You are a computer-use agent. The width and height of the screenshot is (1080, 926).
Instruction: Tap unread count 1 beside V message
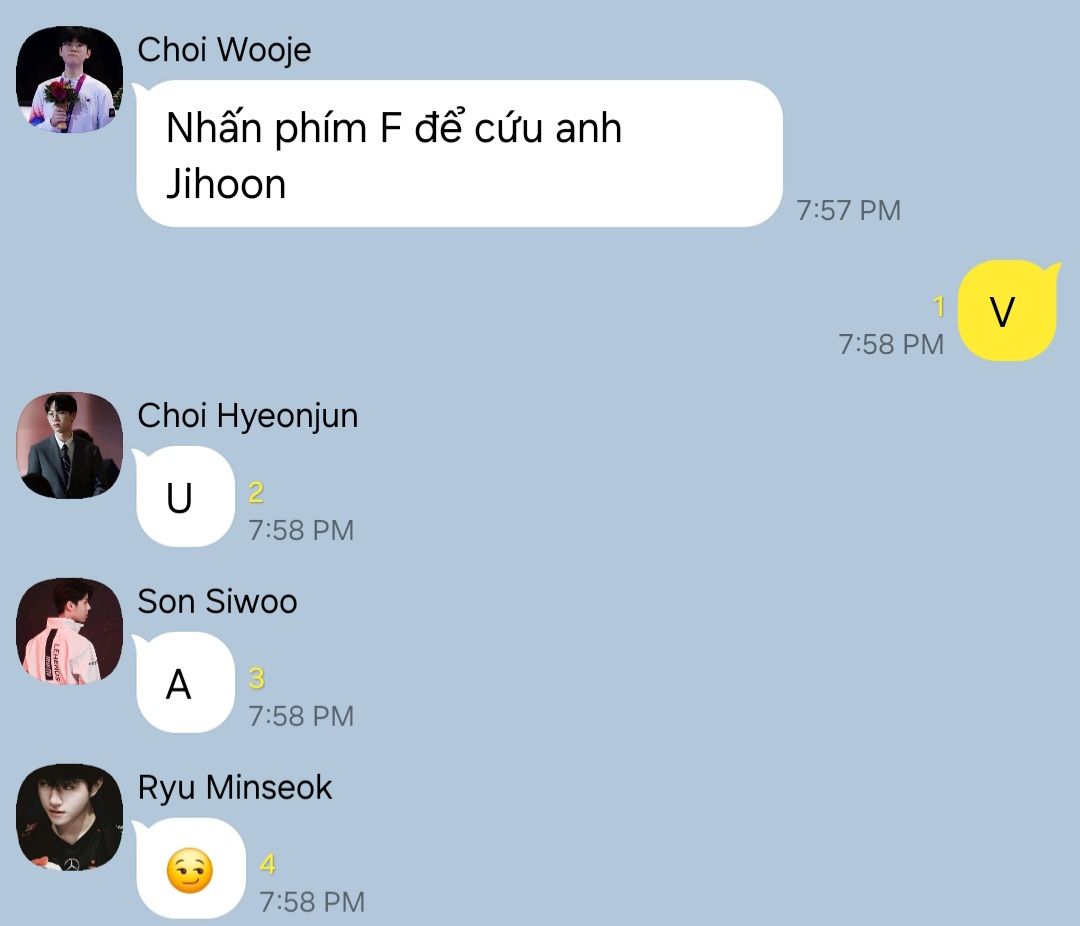coord(938,307)
